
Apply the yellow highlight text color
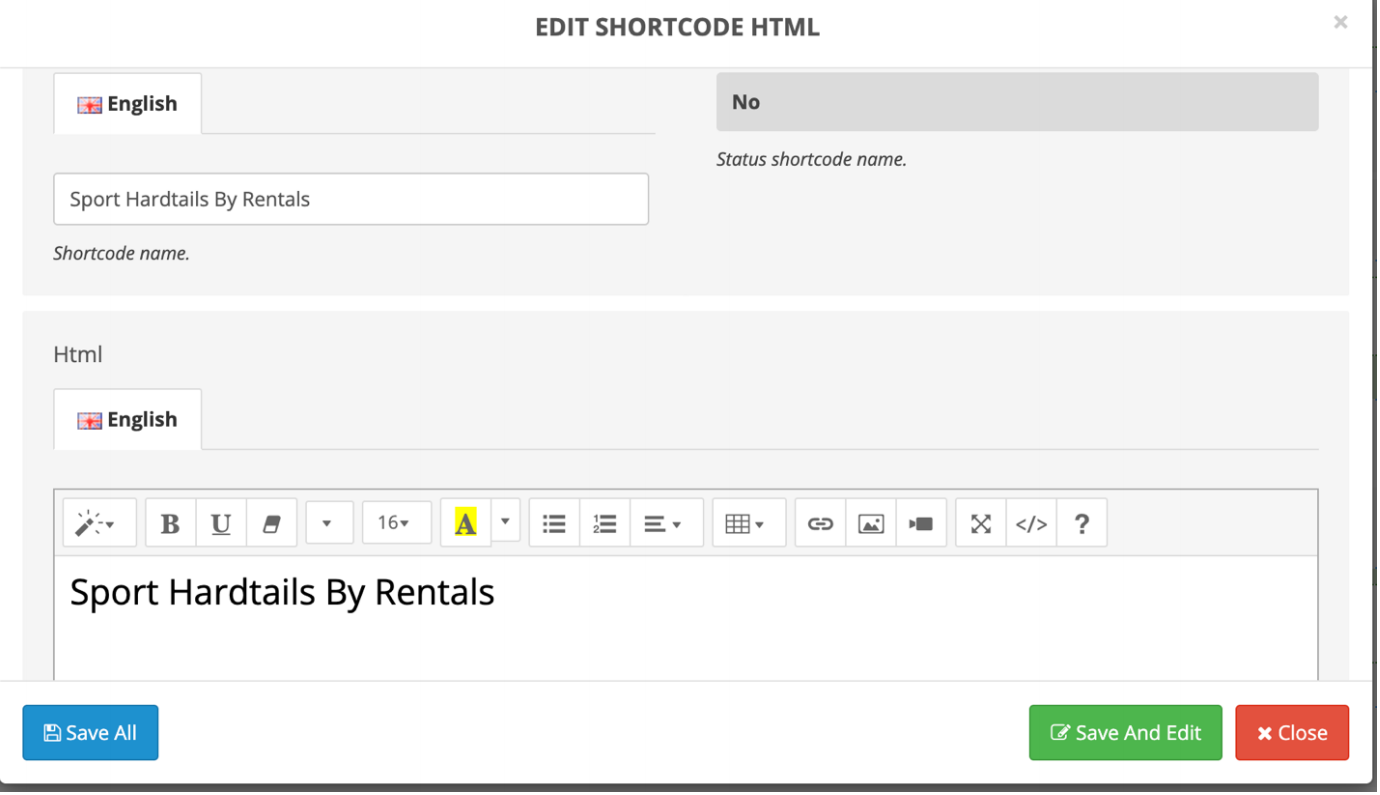tap(465, 523)
